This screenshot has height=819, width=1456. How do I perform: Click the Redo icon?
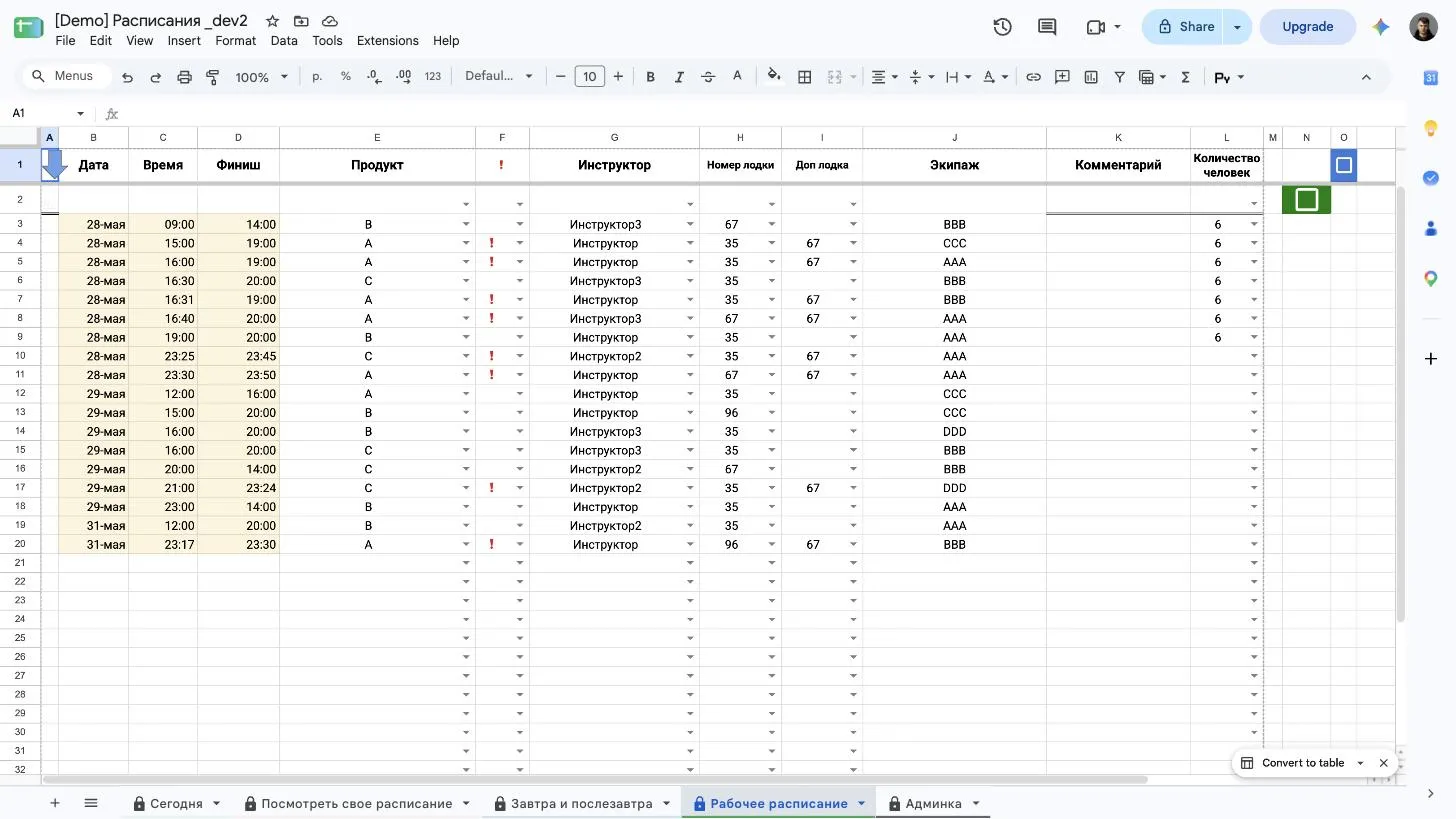155,77
